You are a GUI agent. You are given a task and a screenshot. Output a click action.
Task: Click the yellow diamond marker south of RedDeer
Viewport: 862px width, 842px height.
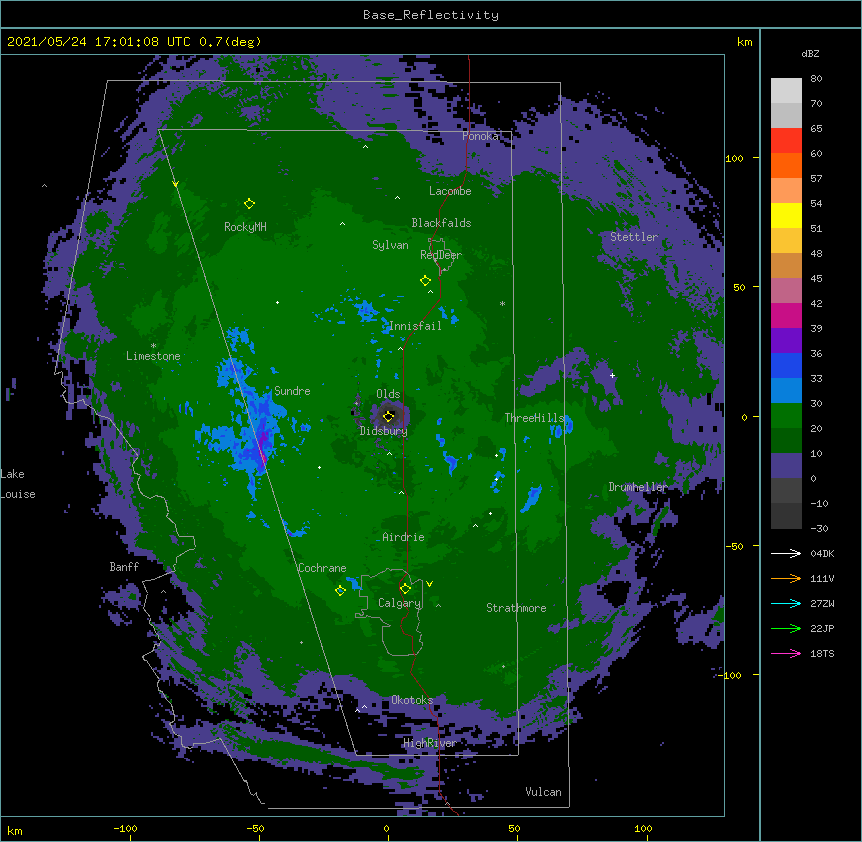tap(425, 281)
